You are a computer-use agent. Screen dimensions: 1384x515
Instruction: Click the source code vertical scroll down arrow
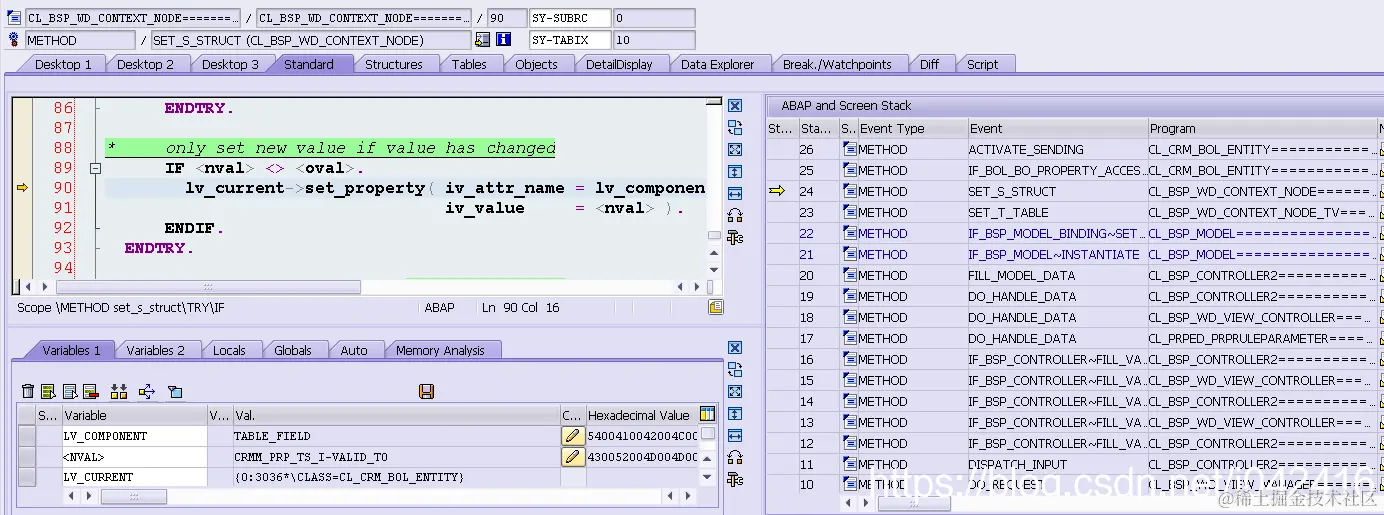714,270
